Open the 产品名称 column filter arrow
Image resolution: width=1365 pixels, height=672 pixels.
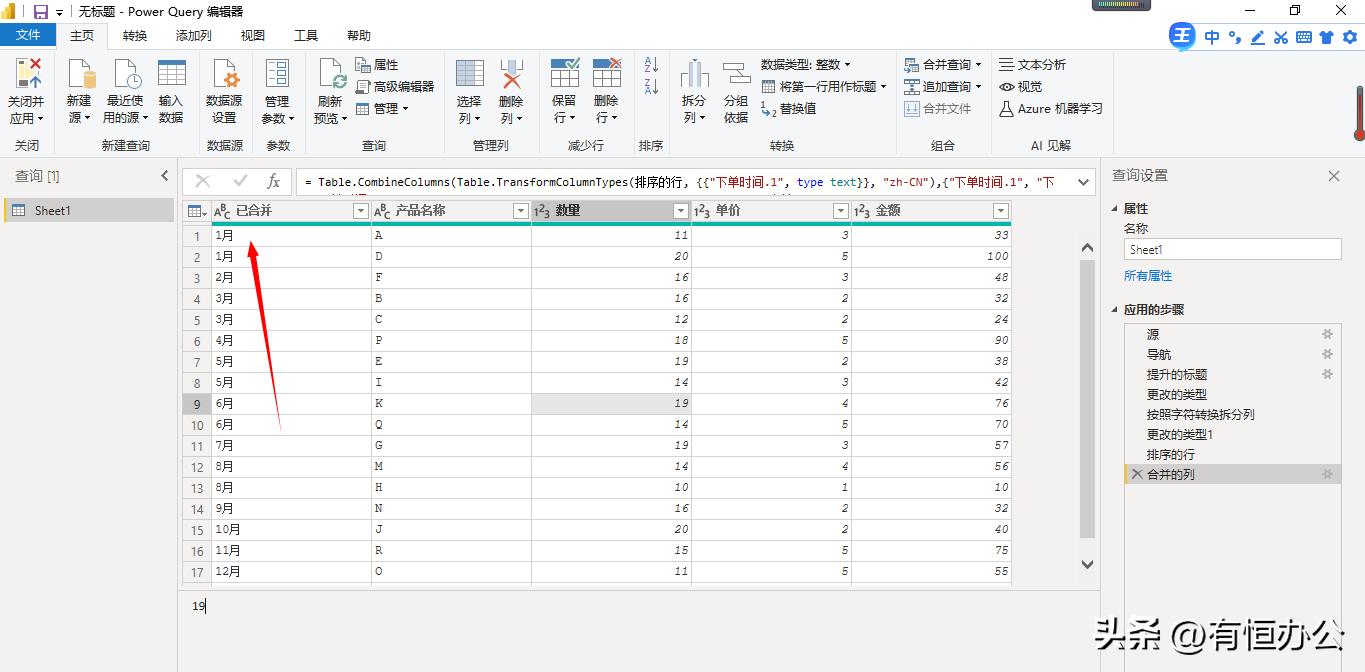[x=521, y=211]
